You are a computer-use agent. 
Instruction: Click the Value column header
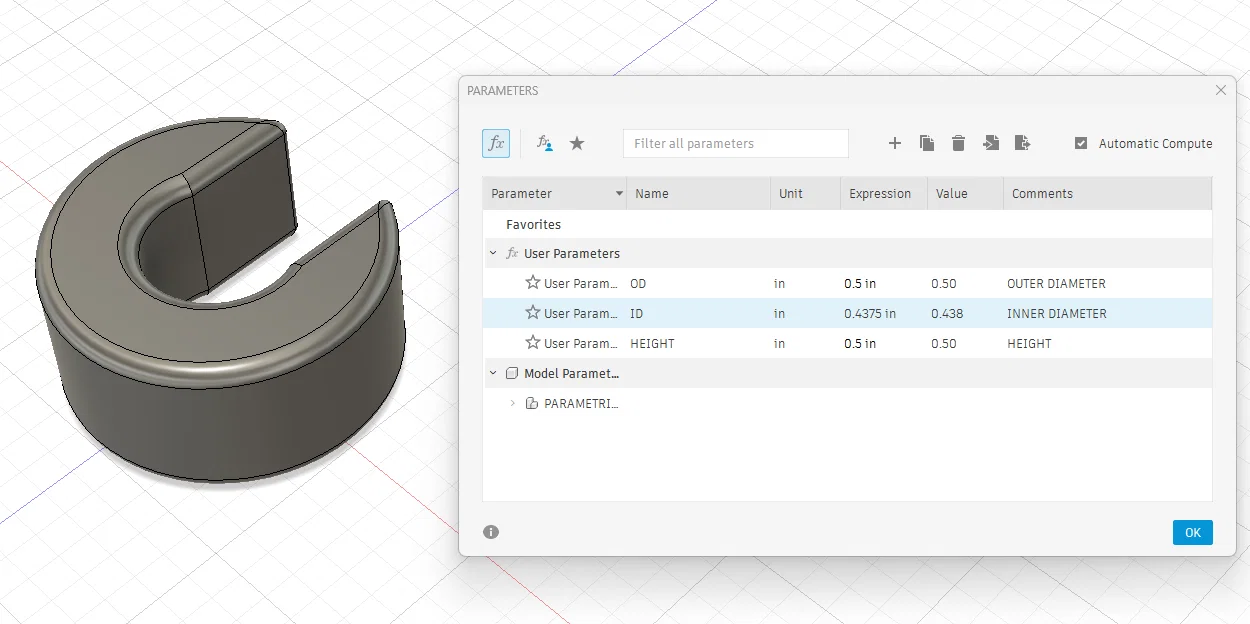coord(965,193)
